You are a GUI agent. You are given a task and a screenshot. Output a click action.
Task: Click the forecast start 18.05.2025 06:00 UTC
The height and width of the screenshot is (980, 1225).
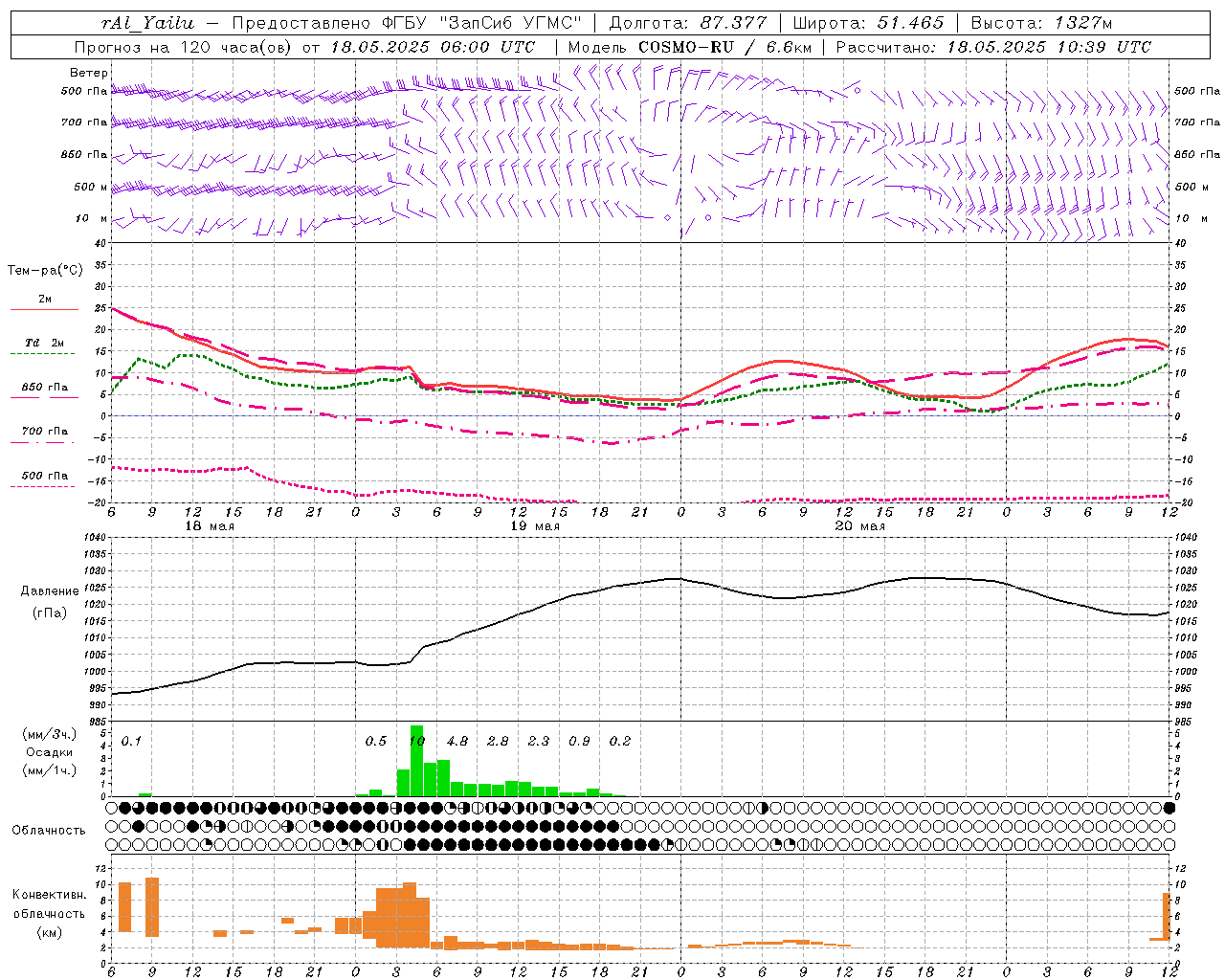tap(434, 47)
